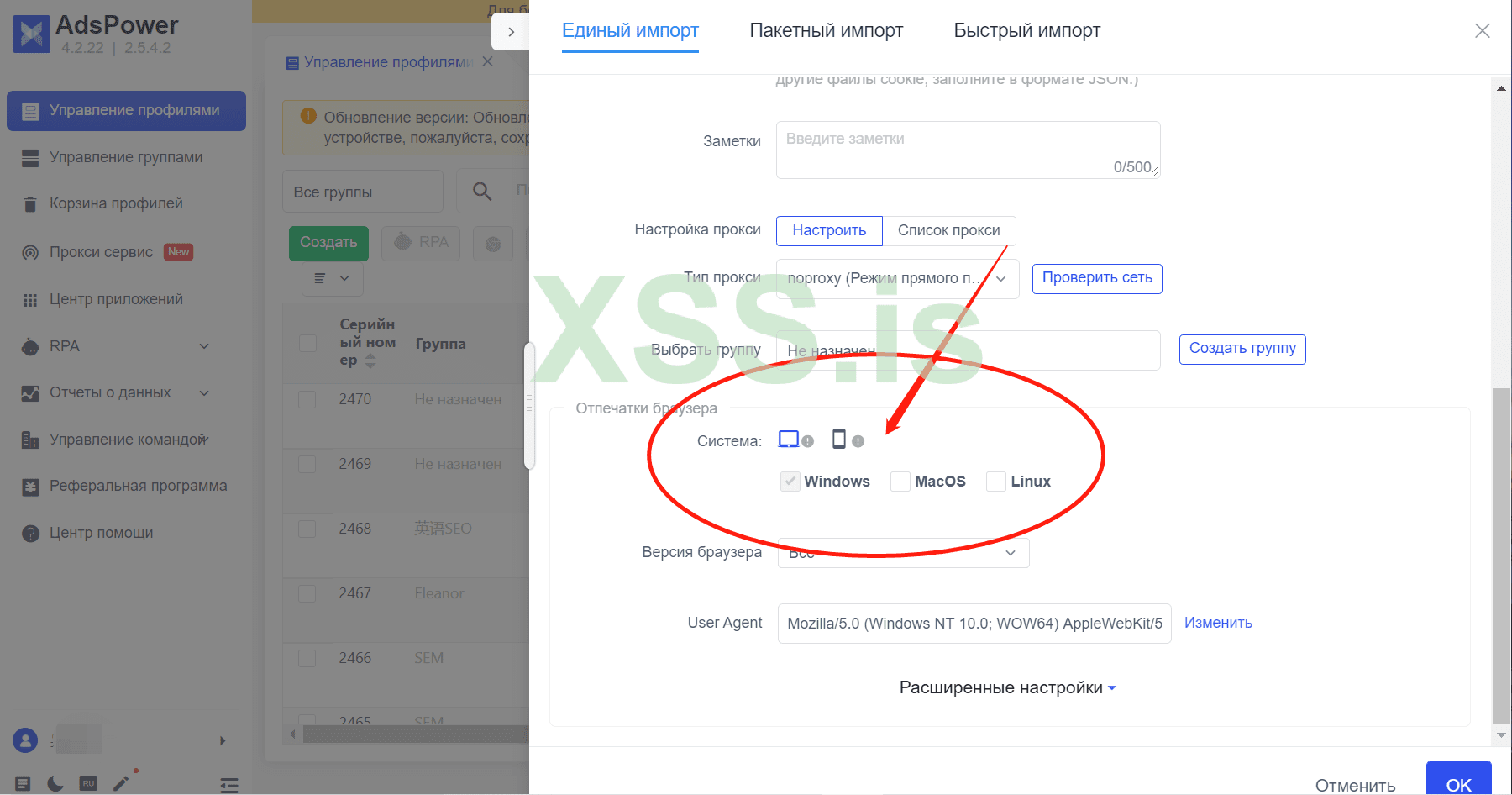The image size is (1512, 795).
Task: Enable the MacOS checkbox
Action: pos(900,482)
